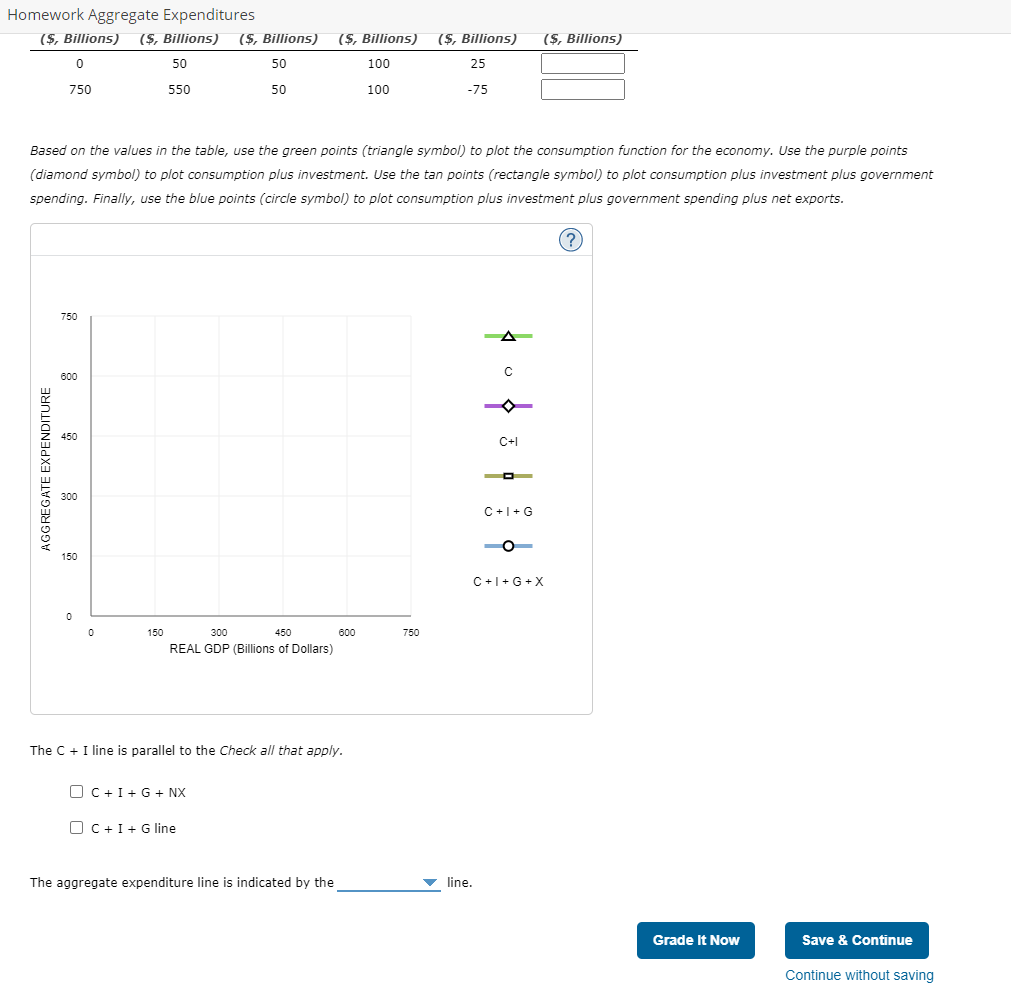Viewport: 1011px width, 997px height.
Task: Select the tan rectangle C+I+G marker
Action: coord(507,476)
